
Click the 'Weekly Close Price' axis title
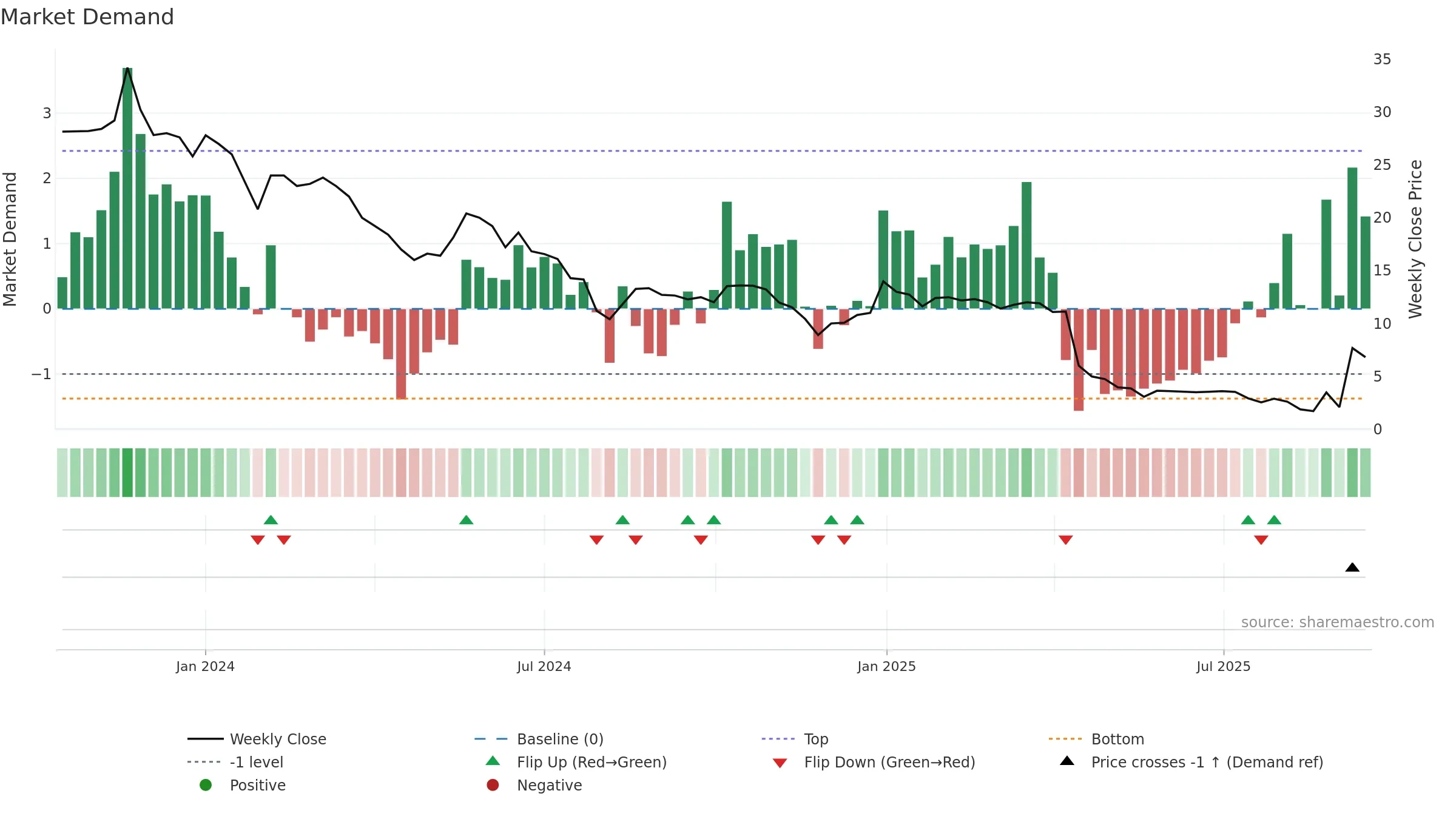point(1415,239)
